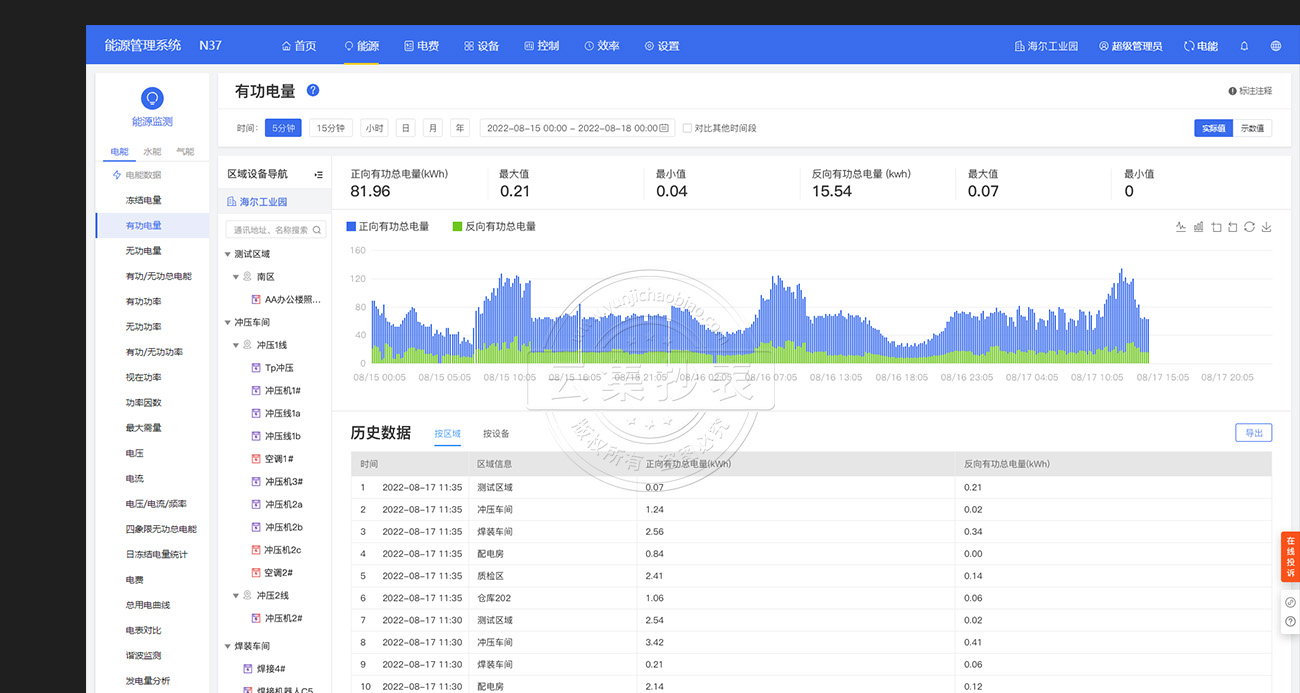Collapse the 测试区域 tree node

228,254
